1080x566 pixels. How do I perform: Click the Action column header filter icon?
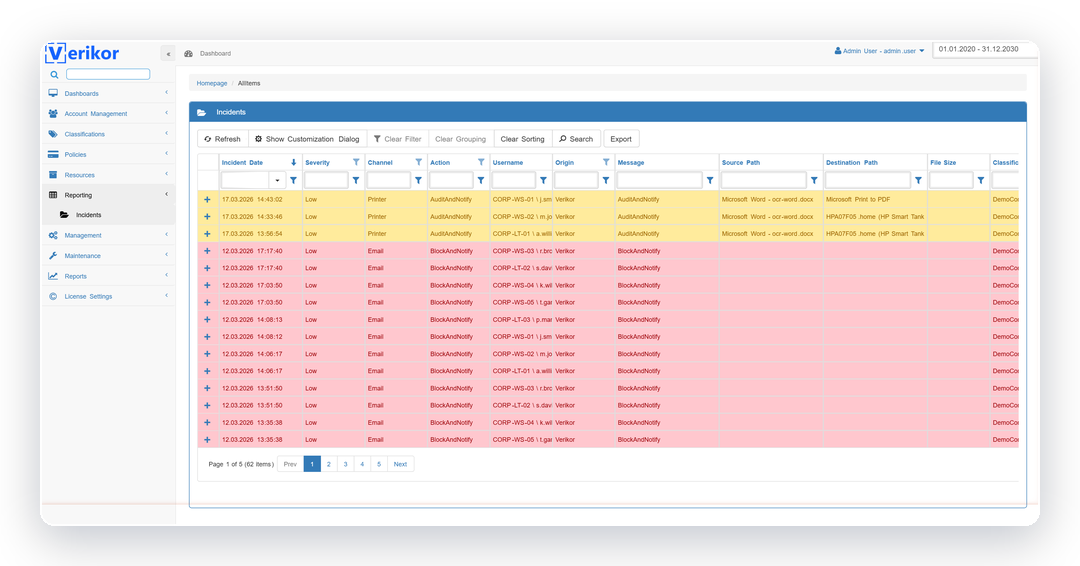tap(481, 162)
